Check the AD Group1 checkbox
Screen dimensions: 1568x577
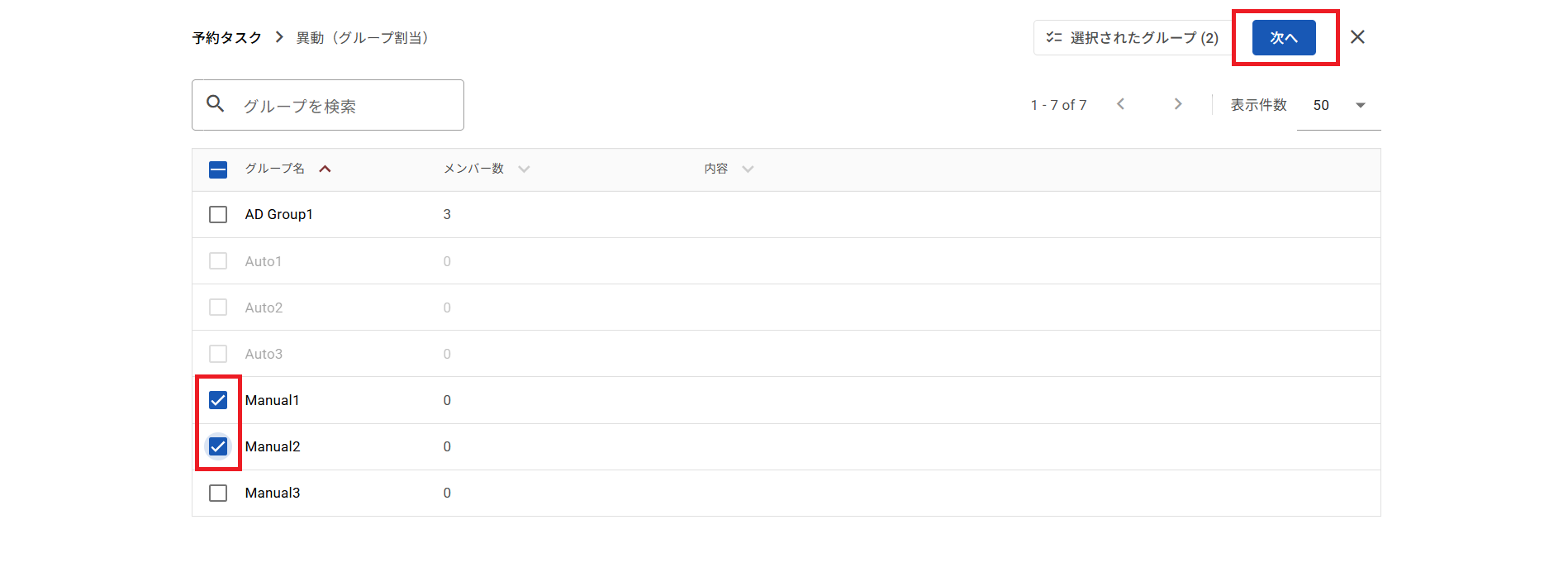tap(218, 215)
